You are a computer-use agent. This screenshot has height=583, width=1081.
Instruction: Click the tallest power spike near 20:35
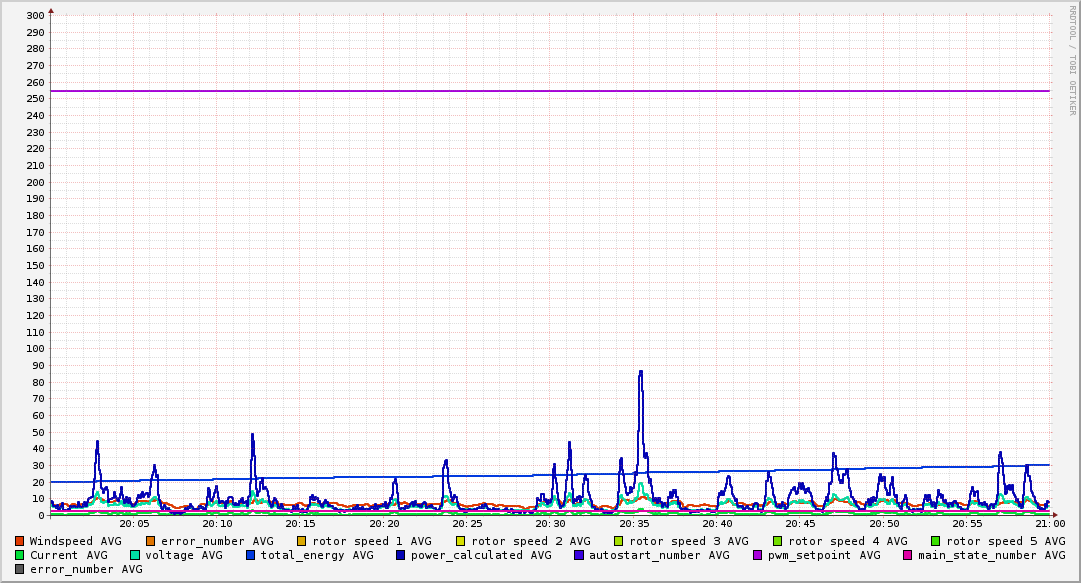640,372
